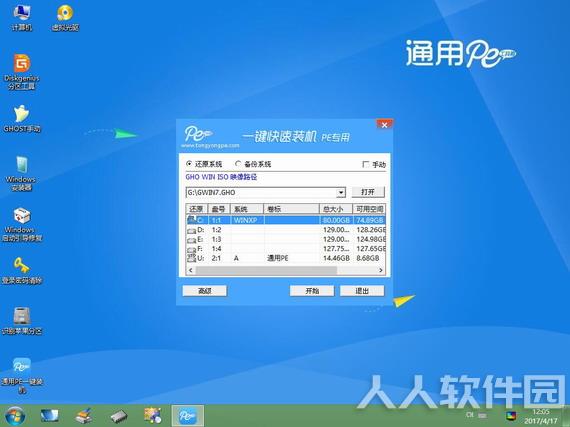
Task: Click the 高级 button
Action: [x=205, y=291]
